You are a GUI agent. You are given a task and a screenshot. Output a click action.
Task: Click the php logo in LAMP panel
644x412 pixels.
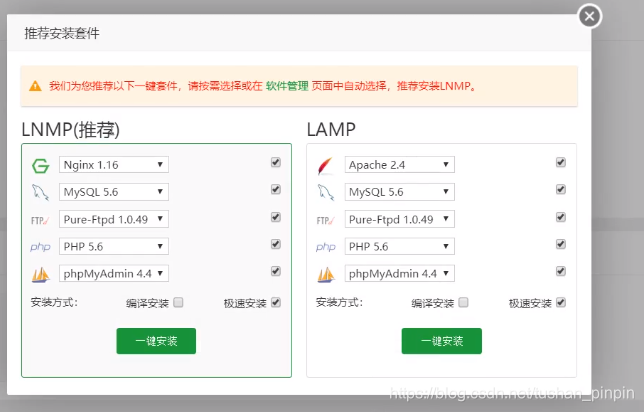[x=326, y=247]
